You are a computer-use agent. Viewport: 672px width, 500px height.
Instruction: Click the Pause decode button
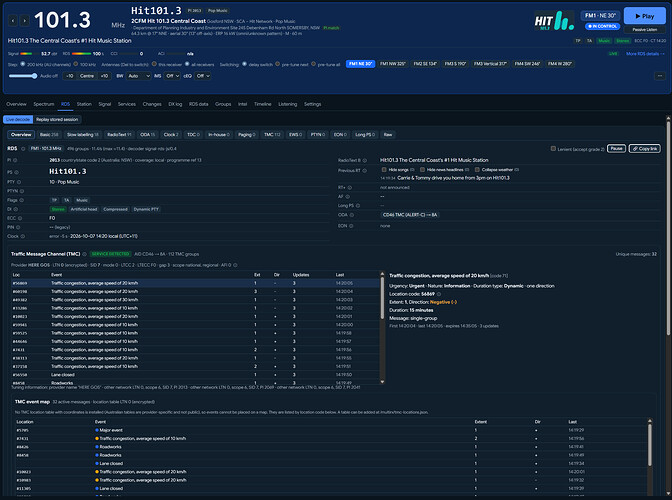(616, 149)
